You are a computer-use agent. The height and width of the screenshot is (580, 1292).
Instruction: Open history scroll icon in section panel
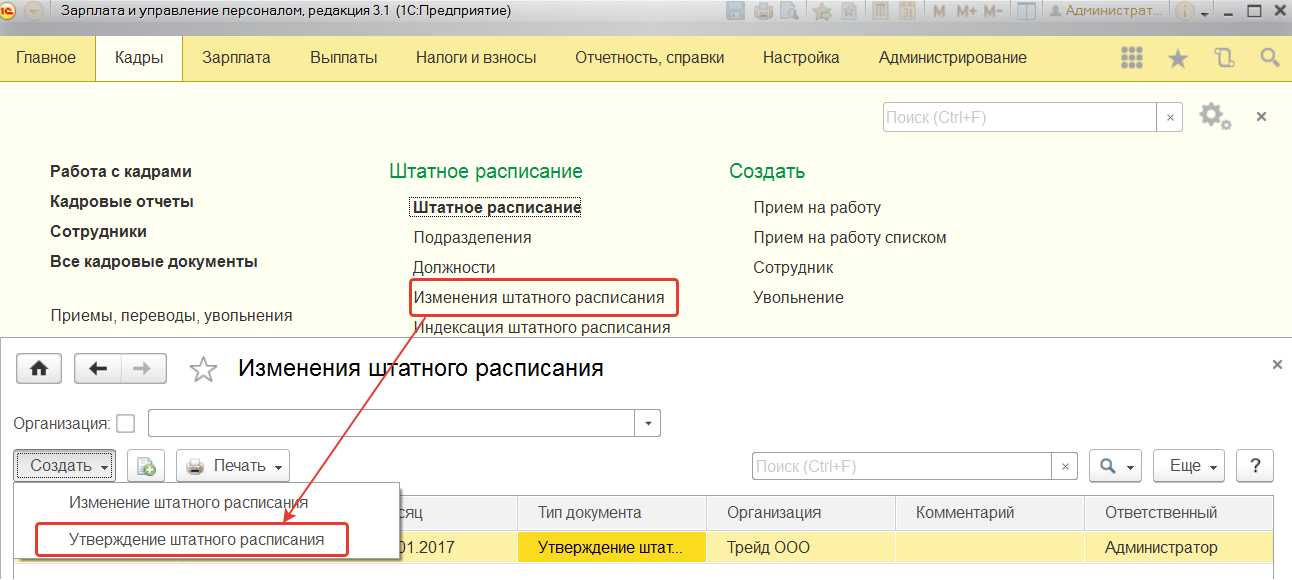[x=1224, y=58]
